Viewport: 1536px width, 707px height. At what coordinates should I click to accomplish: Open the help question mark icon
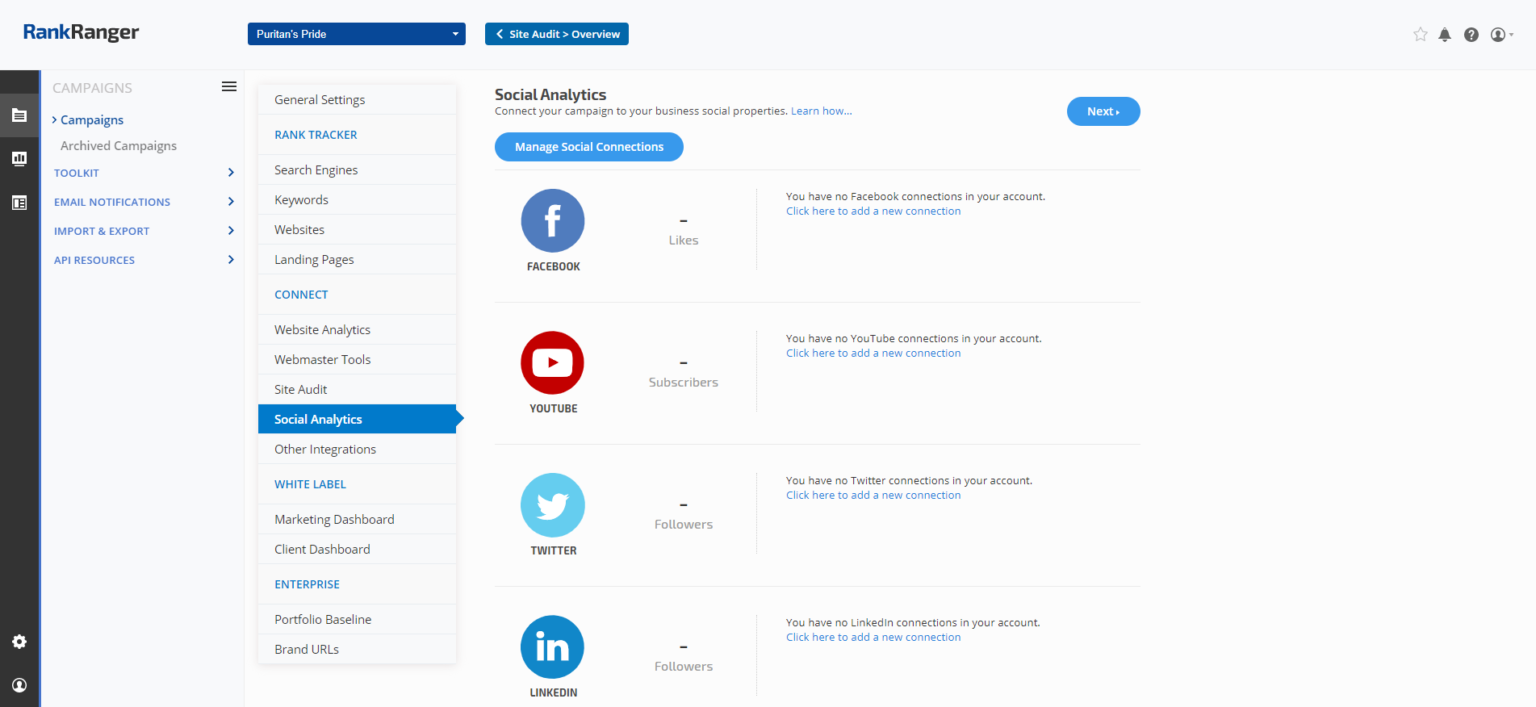[x=1471, y=35]
